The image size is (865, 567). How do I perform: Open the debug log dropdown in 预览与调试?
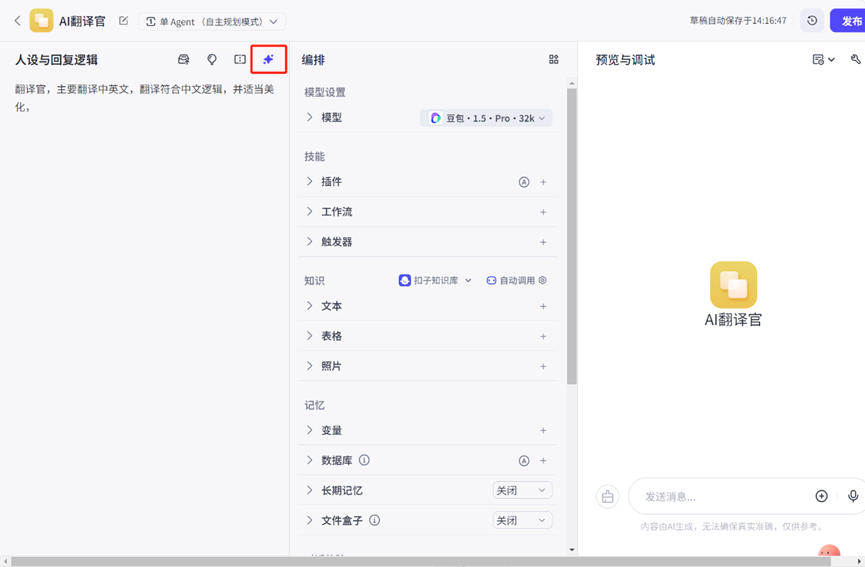pyautogui.click(x=824, y=60)
